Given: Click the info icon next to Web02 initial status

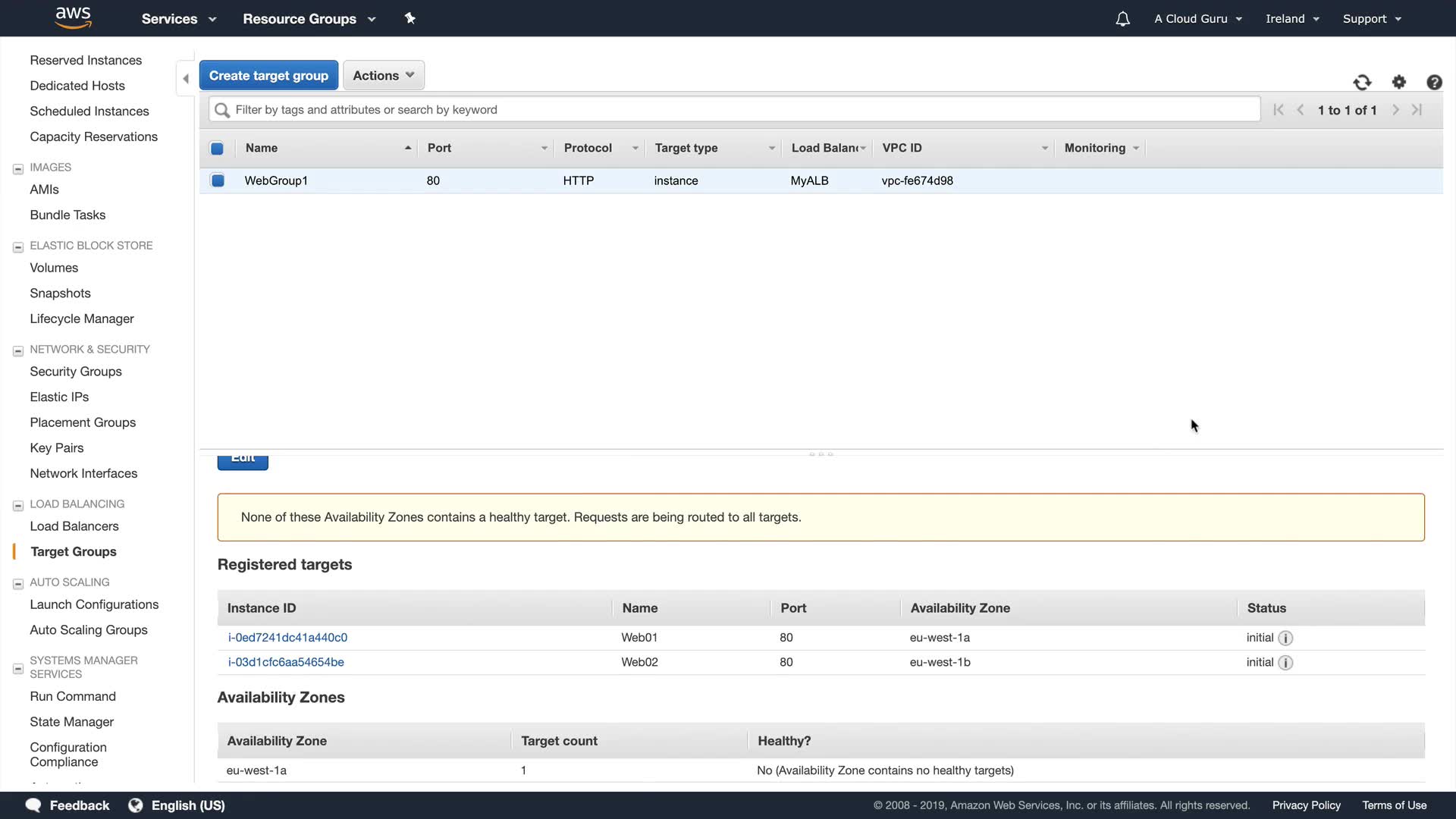Looking at the screenshot, I should [1285, 662].
